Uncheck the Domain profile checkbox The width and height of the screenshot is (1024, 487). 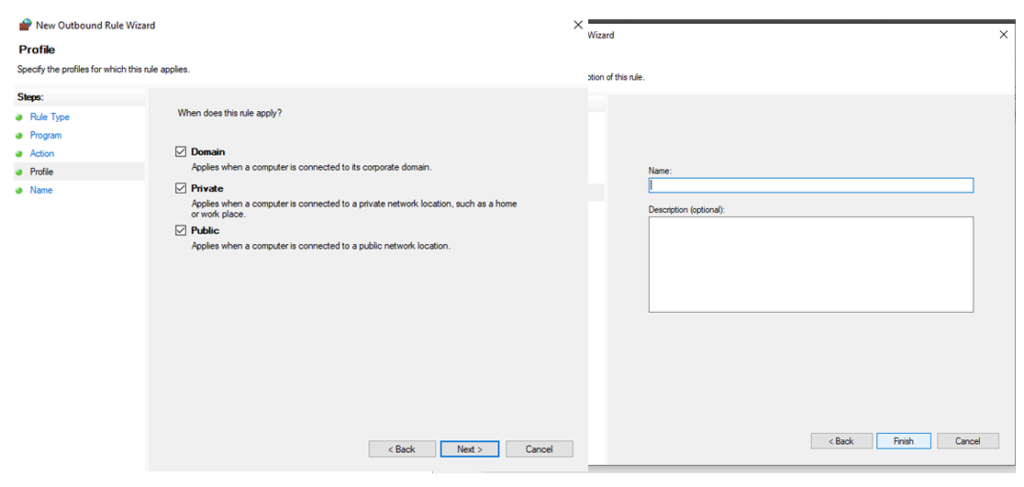point(181,152)
